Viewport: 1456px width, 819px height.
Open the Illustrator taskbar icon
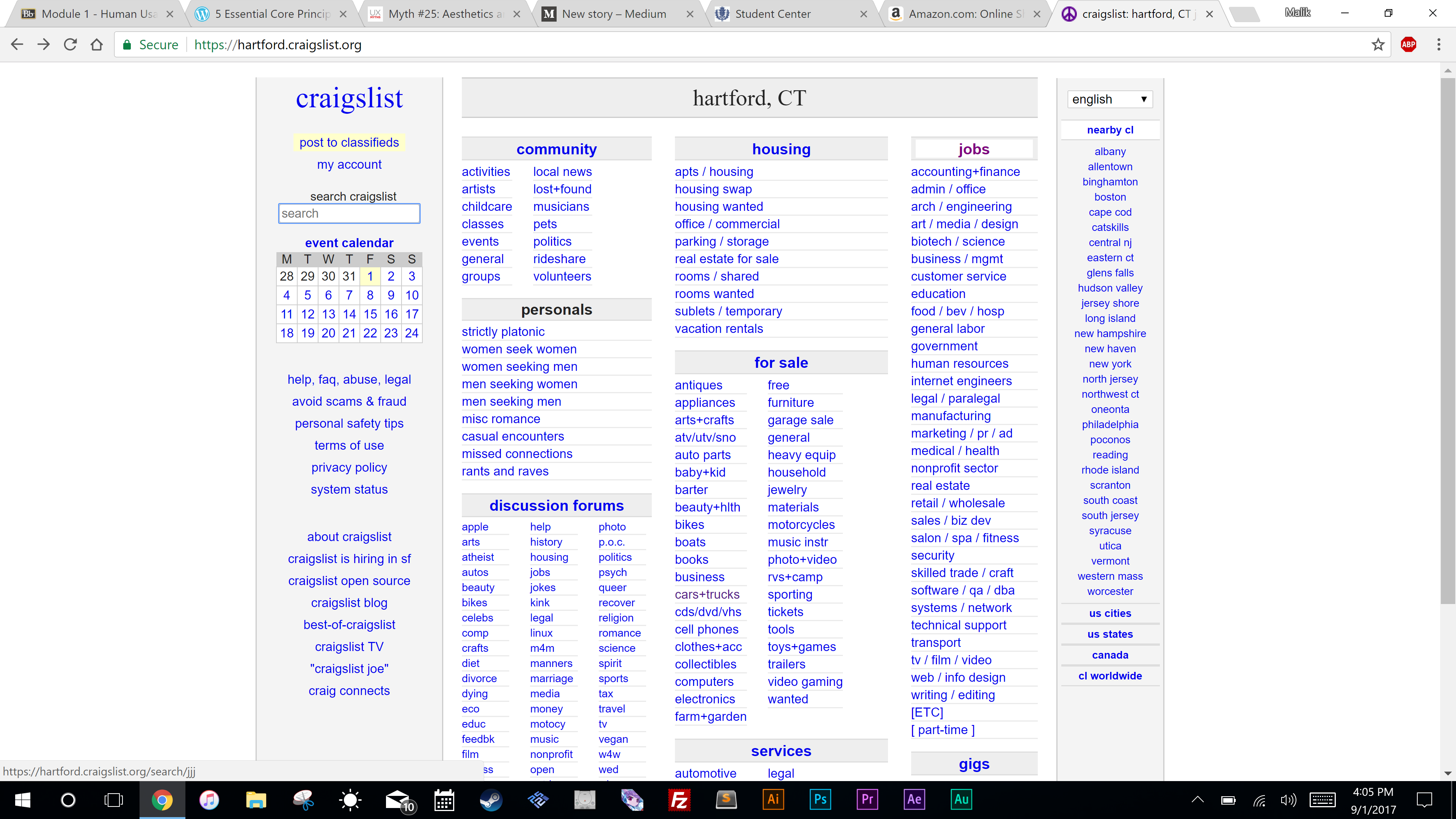(x=773, y=799)
